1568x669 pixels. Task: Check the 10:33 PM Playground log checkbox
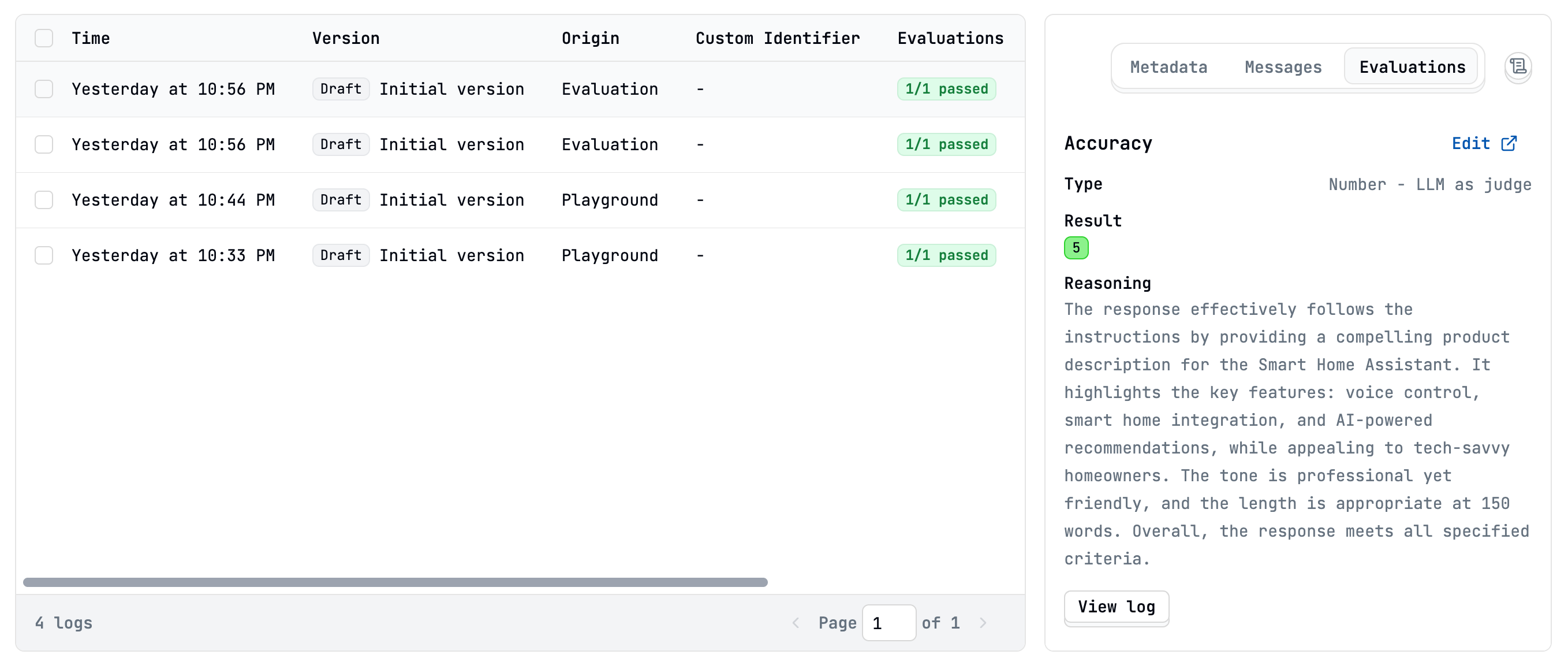44,255
